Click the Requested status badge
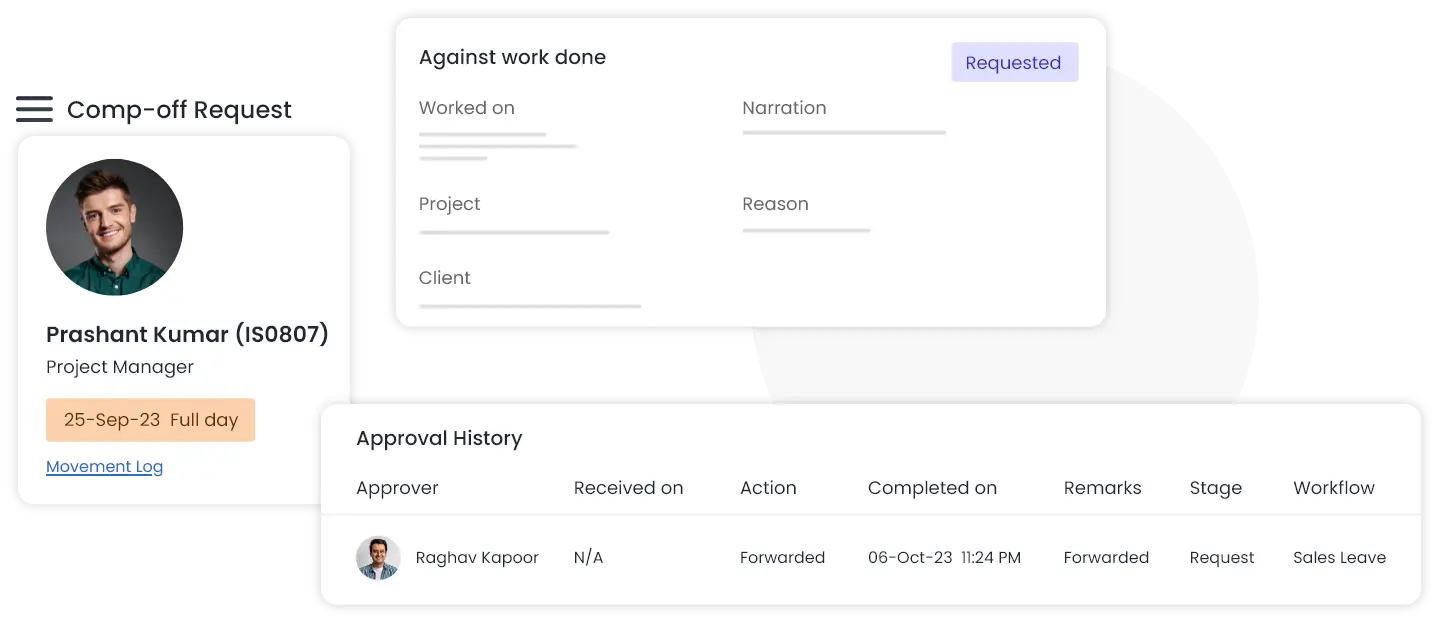Screen dimensions: 1440x623 coord(1013,62)
